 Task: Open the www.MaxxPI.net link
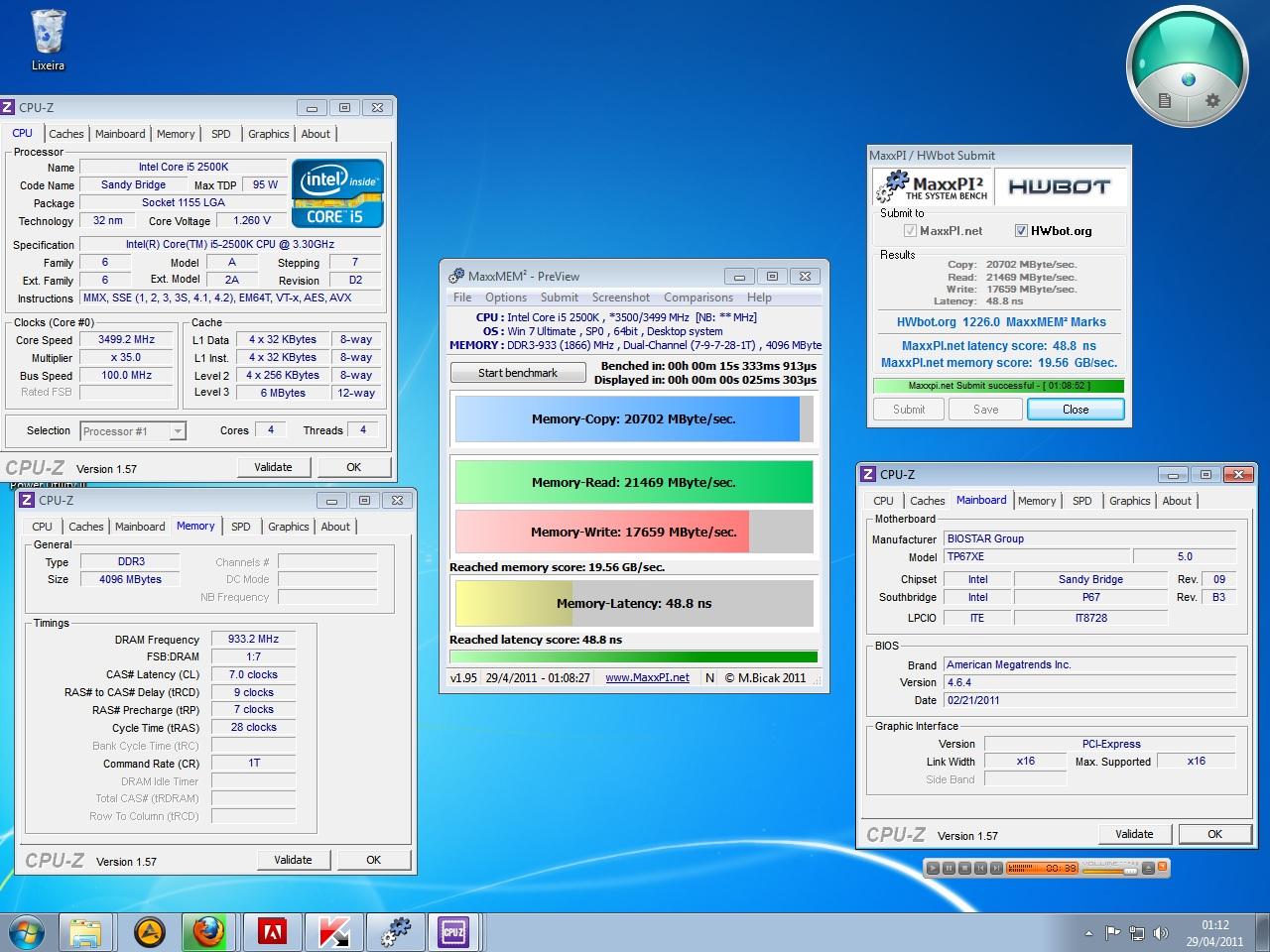tap(647, 678)
